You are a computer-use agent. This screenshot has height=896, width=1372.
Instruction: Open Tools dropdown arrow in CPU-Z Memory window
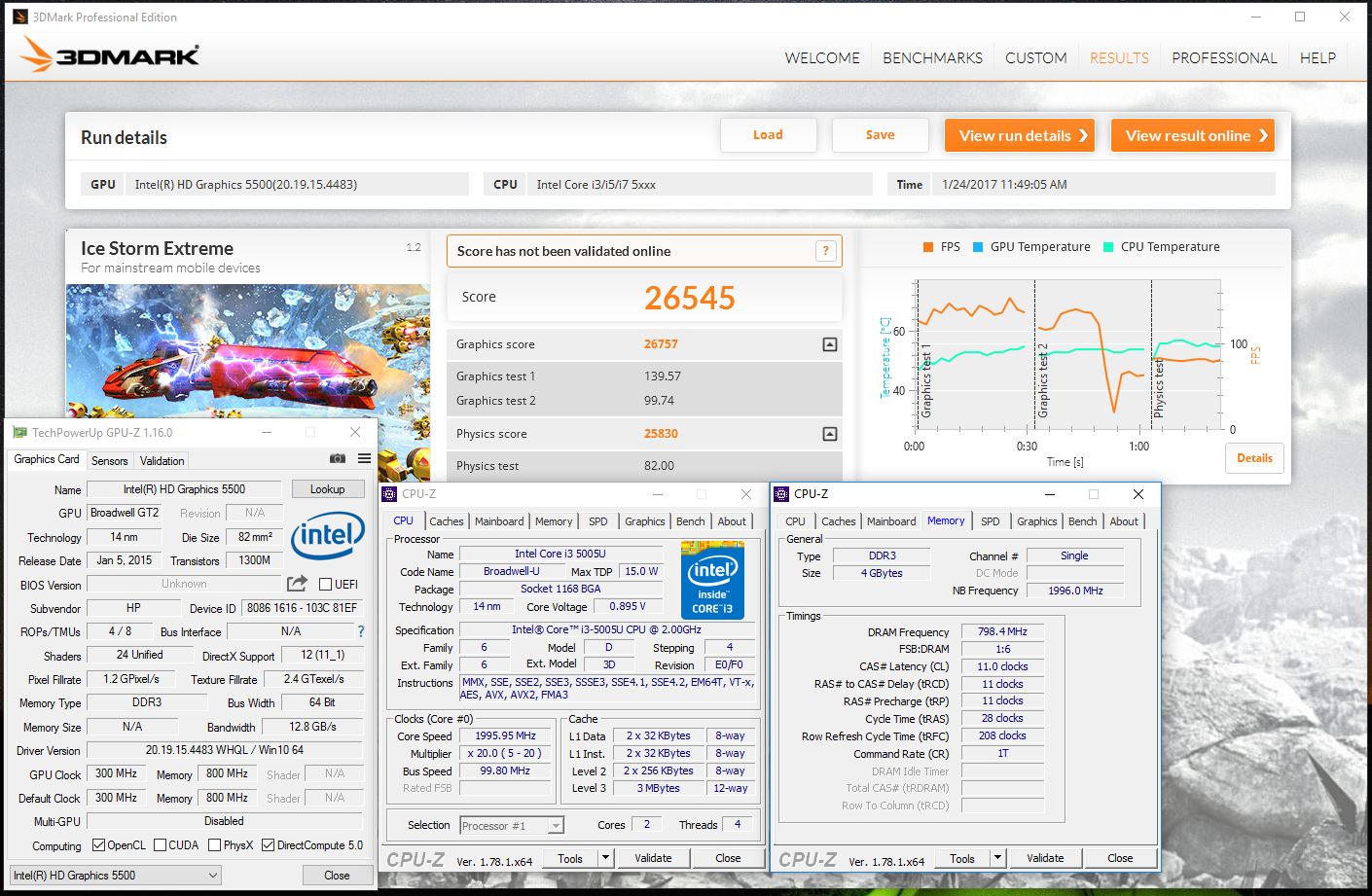tap(997, 858)
